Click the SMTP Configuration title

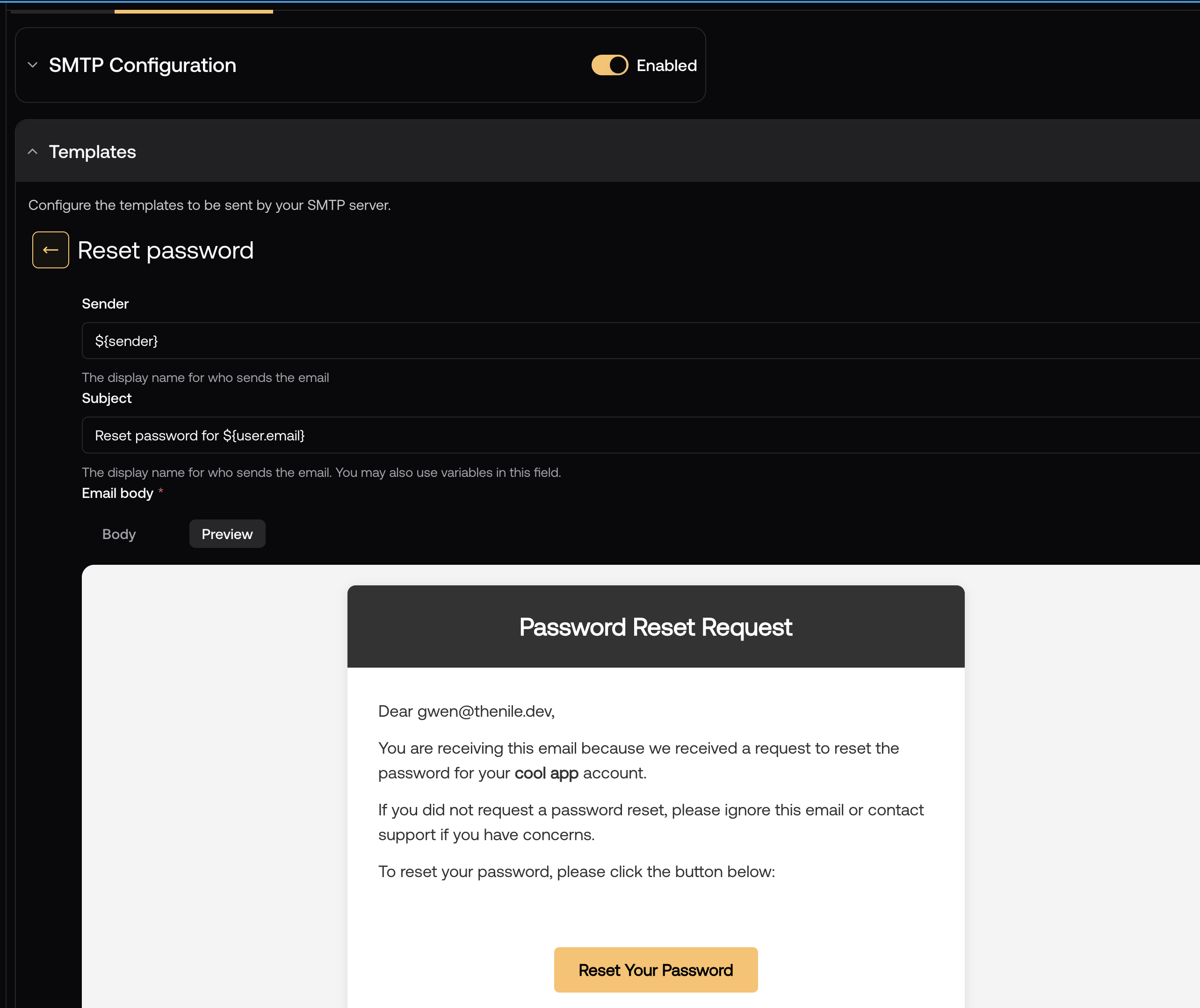click(x=142, y=65)
